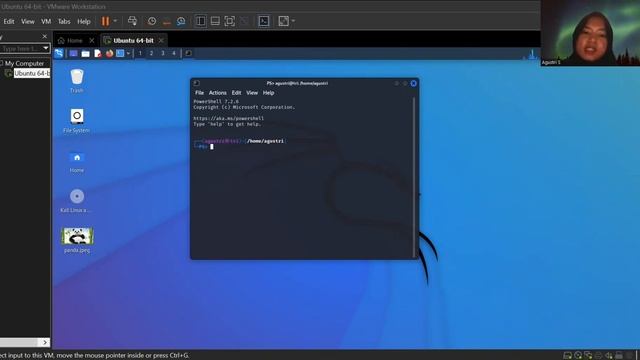640x360 pixels.
Task: Click the https://aka.ms/powershell link text
Action: point(229,118)
